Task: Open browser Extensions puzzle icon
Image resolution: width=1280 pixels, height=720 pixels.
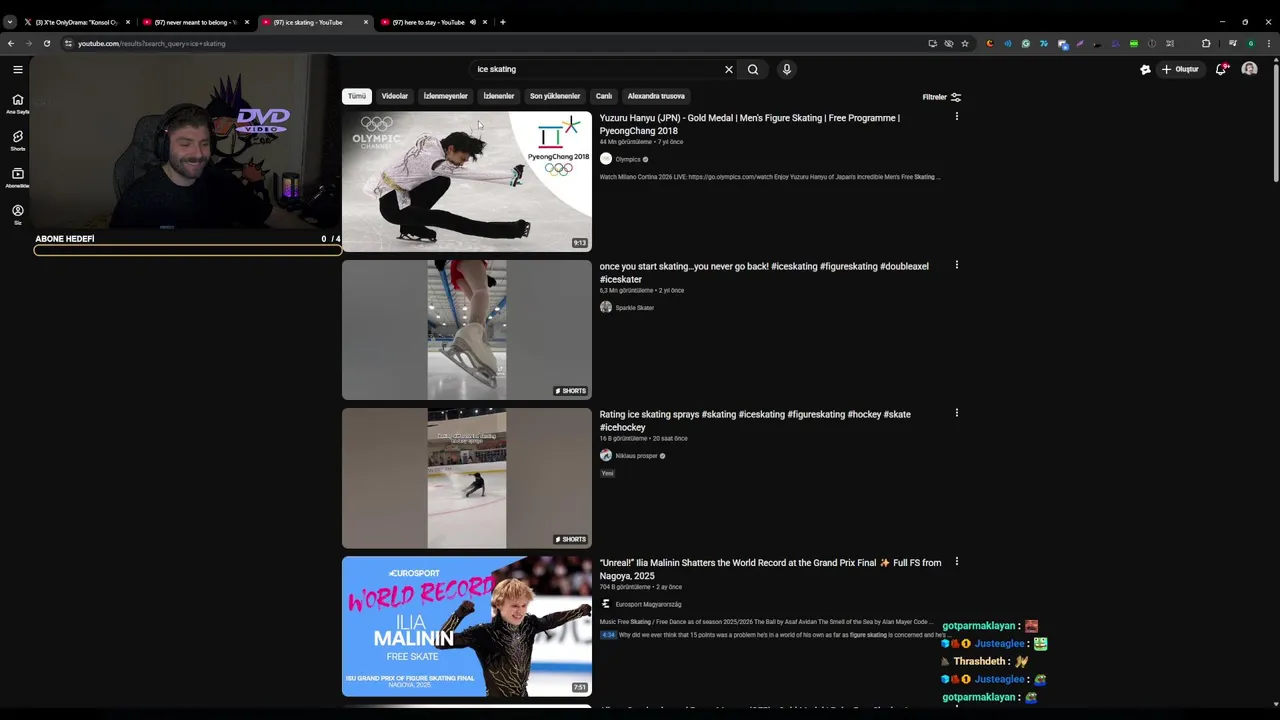Action: (x=1206, y=43)
